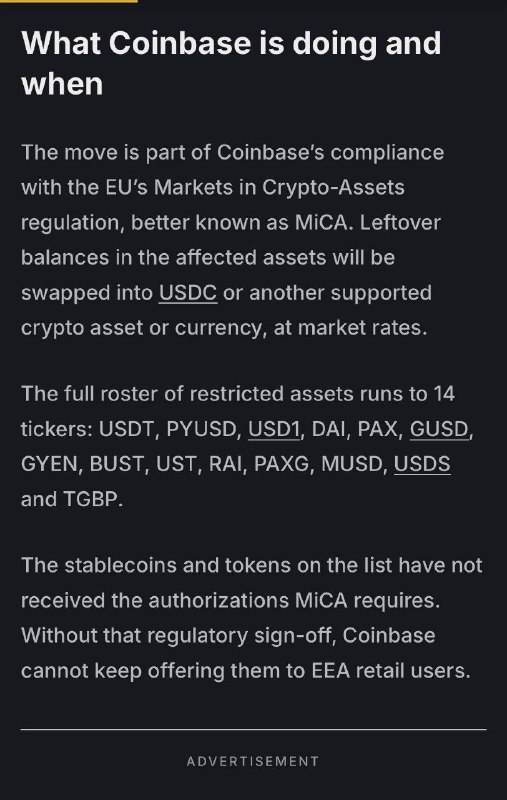Viewport: 507px width, 800px height.
Task: Click the DAI ticker text
Action: tap(327, 429)
